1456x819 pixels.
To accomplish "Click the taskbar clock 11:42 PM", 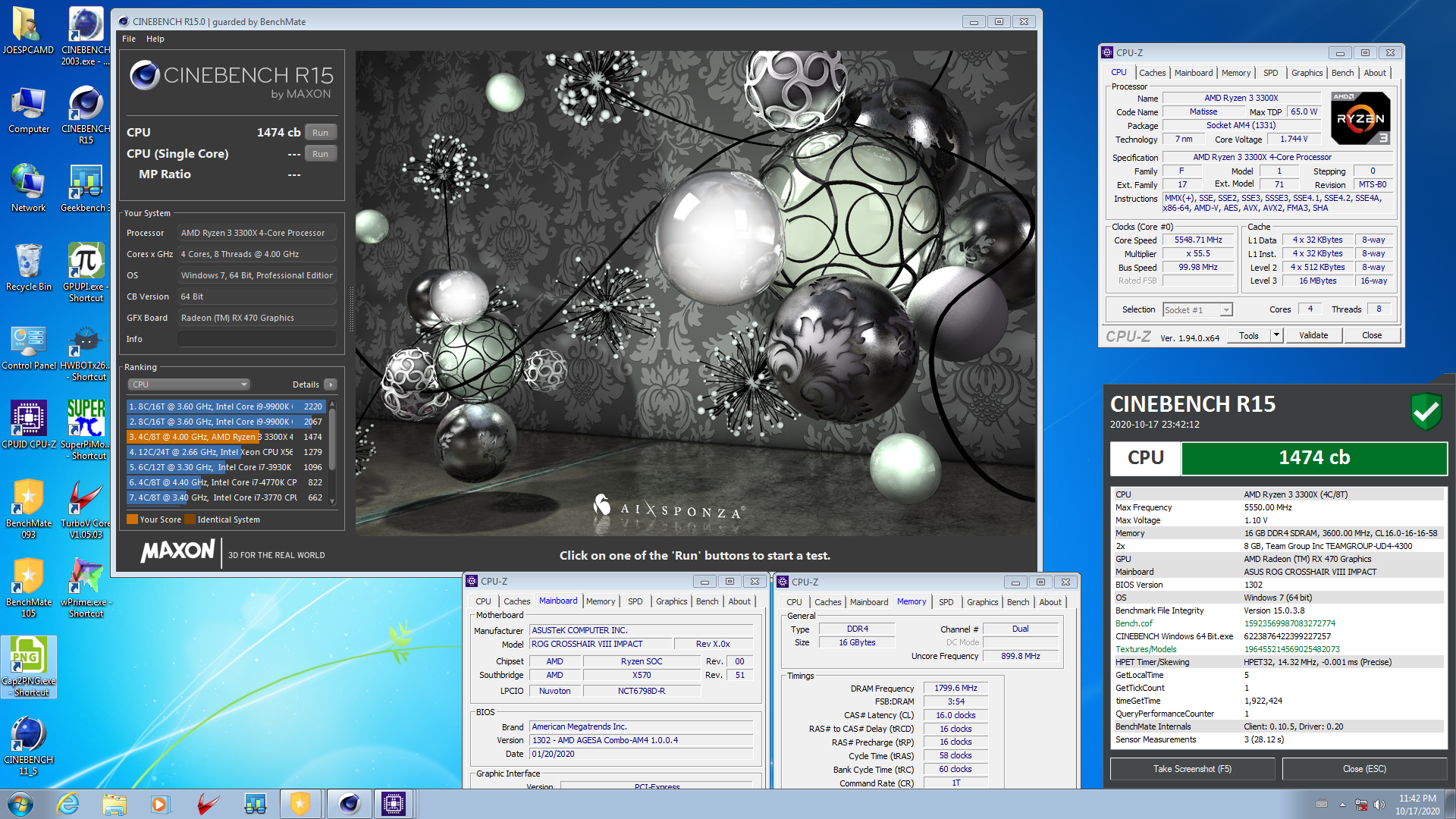I will click(x=1417, y=804).
